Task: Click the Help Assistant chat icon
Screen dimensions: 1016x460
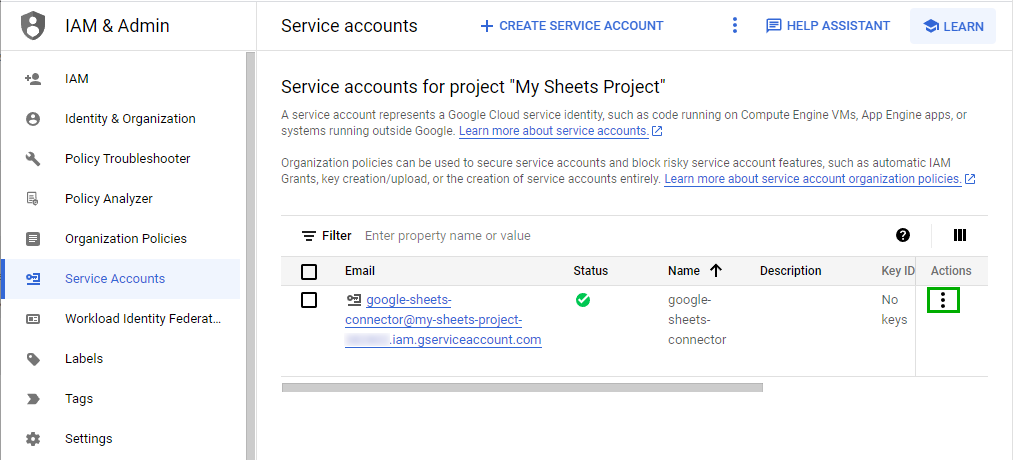Action: tap(773, 26)
